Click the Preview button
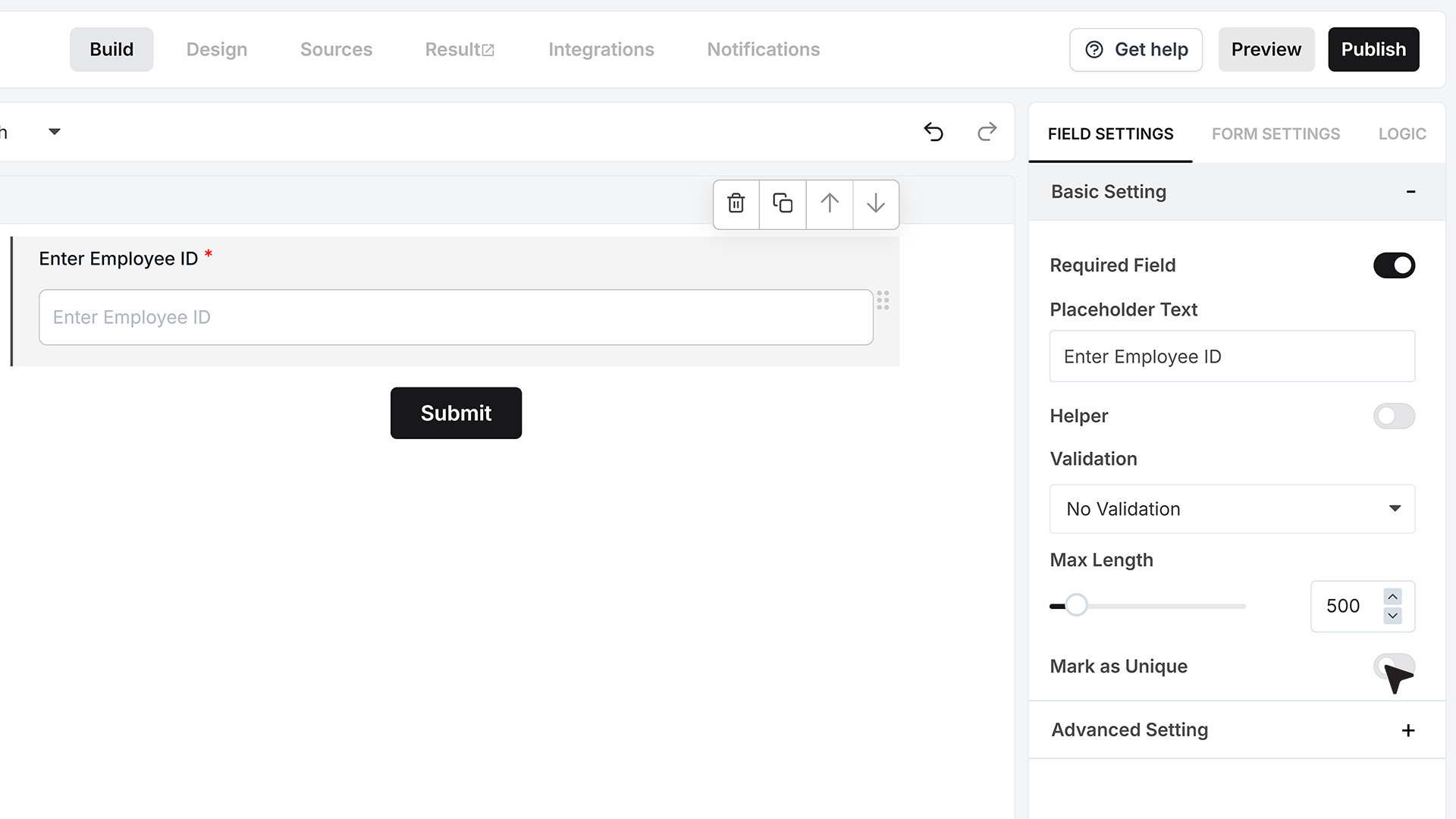The image size is (1456, 819). click(x=1266, y=50)
